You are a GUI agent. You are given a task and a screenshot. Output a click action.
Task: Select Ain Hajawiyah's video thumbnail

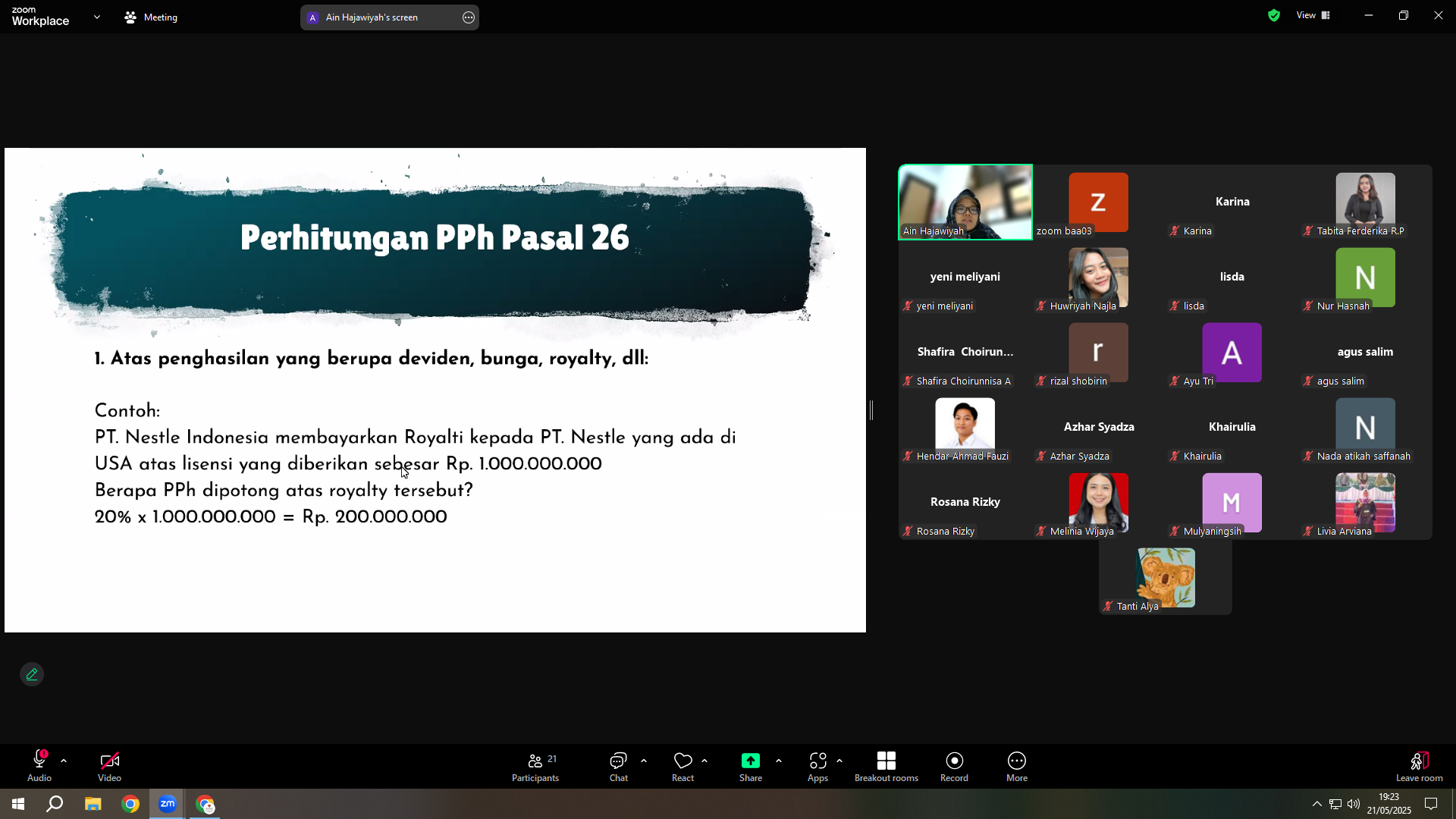coord(965,202)
